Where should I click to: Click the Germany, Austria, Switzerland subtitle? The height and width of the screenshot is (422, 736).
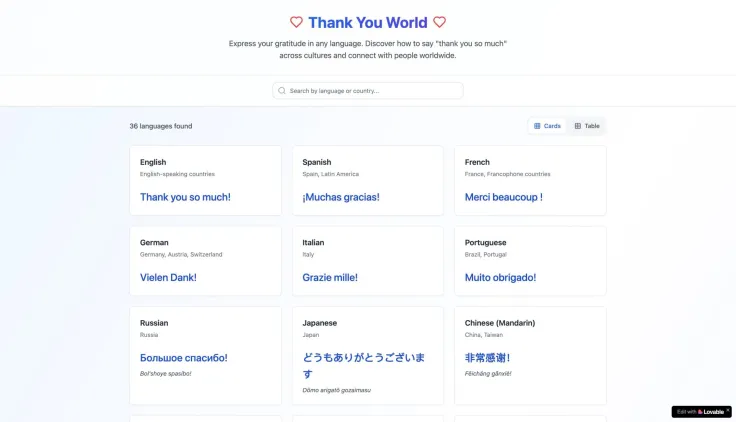(181, 254)
